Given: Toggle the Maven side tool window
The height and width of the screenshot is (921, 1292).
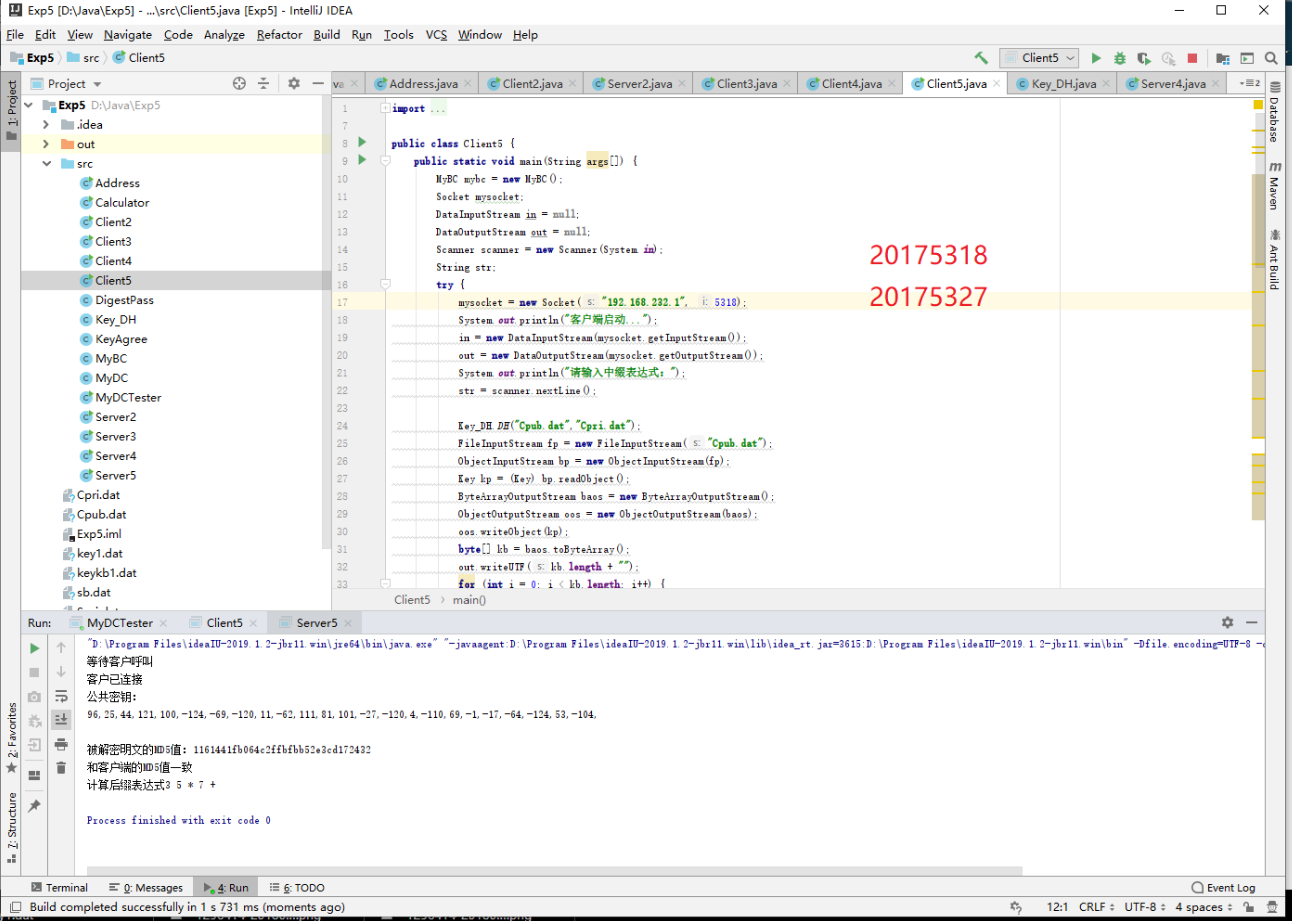Looking at the screenshot, I should 1274,185.
